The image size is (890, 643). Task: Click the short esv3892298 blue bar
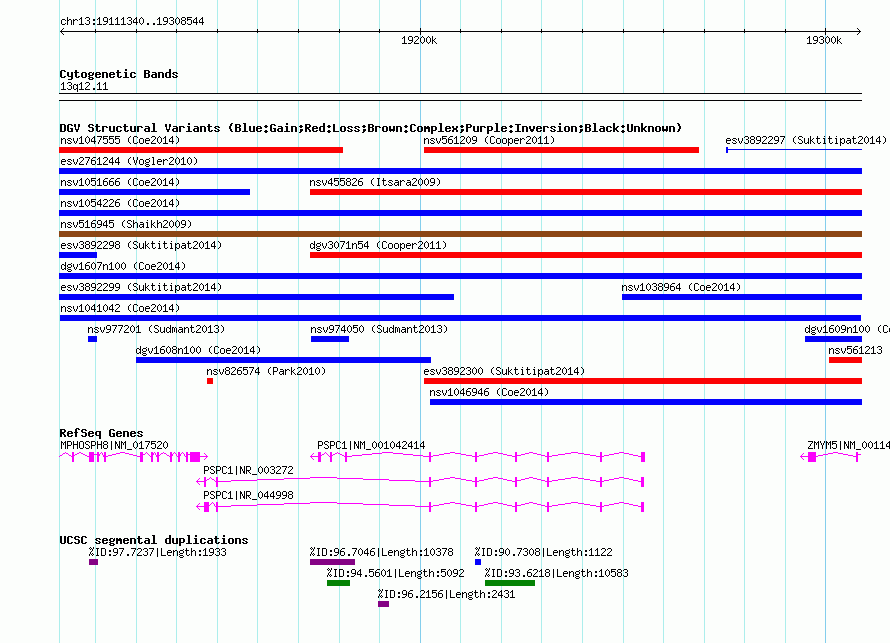pos(78,255)
